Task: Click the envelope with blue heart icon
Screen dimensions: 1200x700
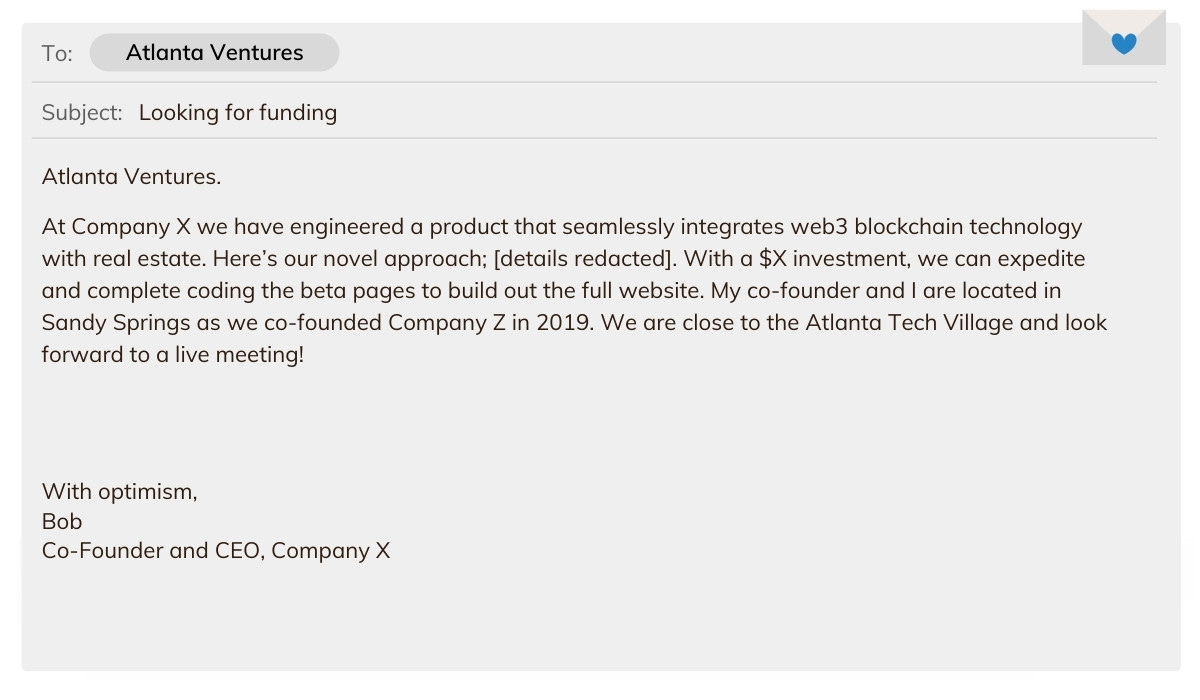Action: coord(1124,38)
